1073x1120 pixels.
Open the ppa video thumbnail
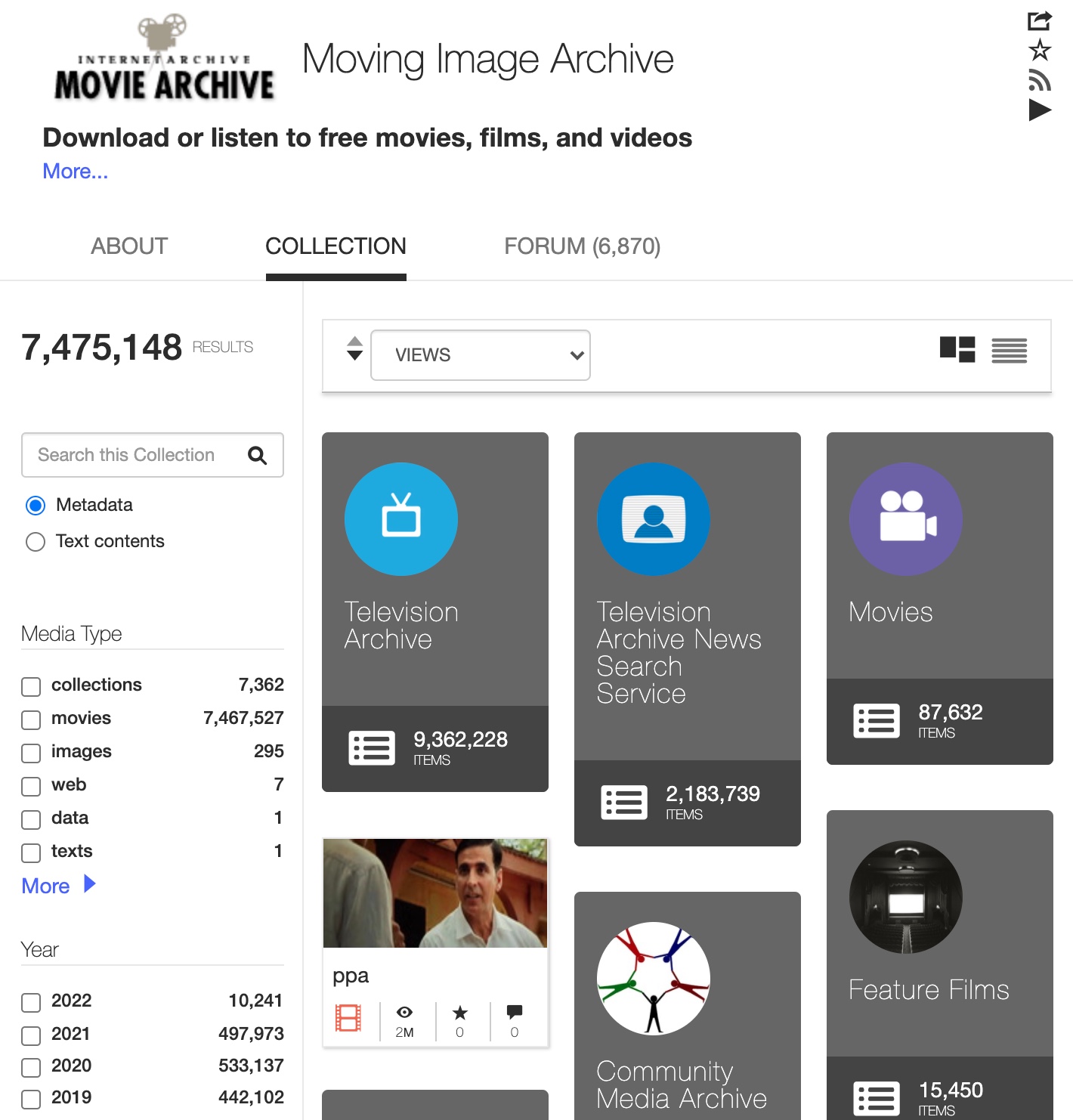click(435, 893)
